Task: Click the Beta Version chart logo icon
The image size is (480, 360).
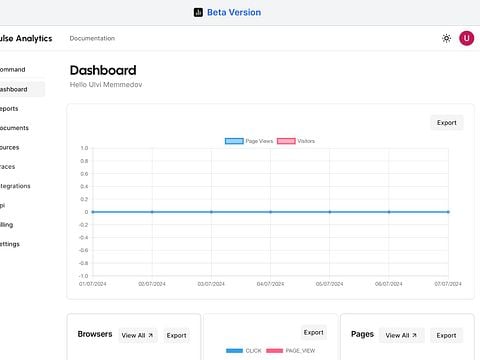Action: coord(198,13)
